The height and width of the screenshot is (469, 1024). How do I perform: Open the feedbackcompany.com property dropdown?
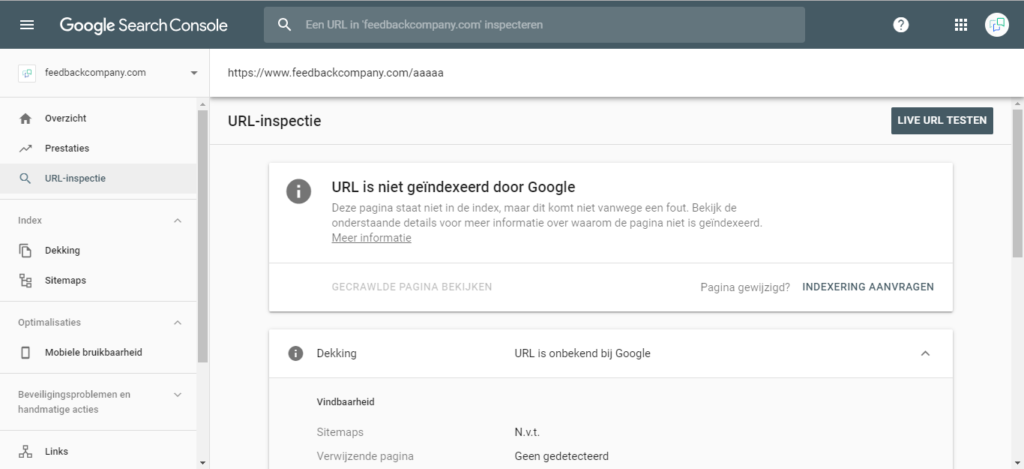click(x=193, y=73)
